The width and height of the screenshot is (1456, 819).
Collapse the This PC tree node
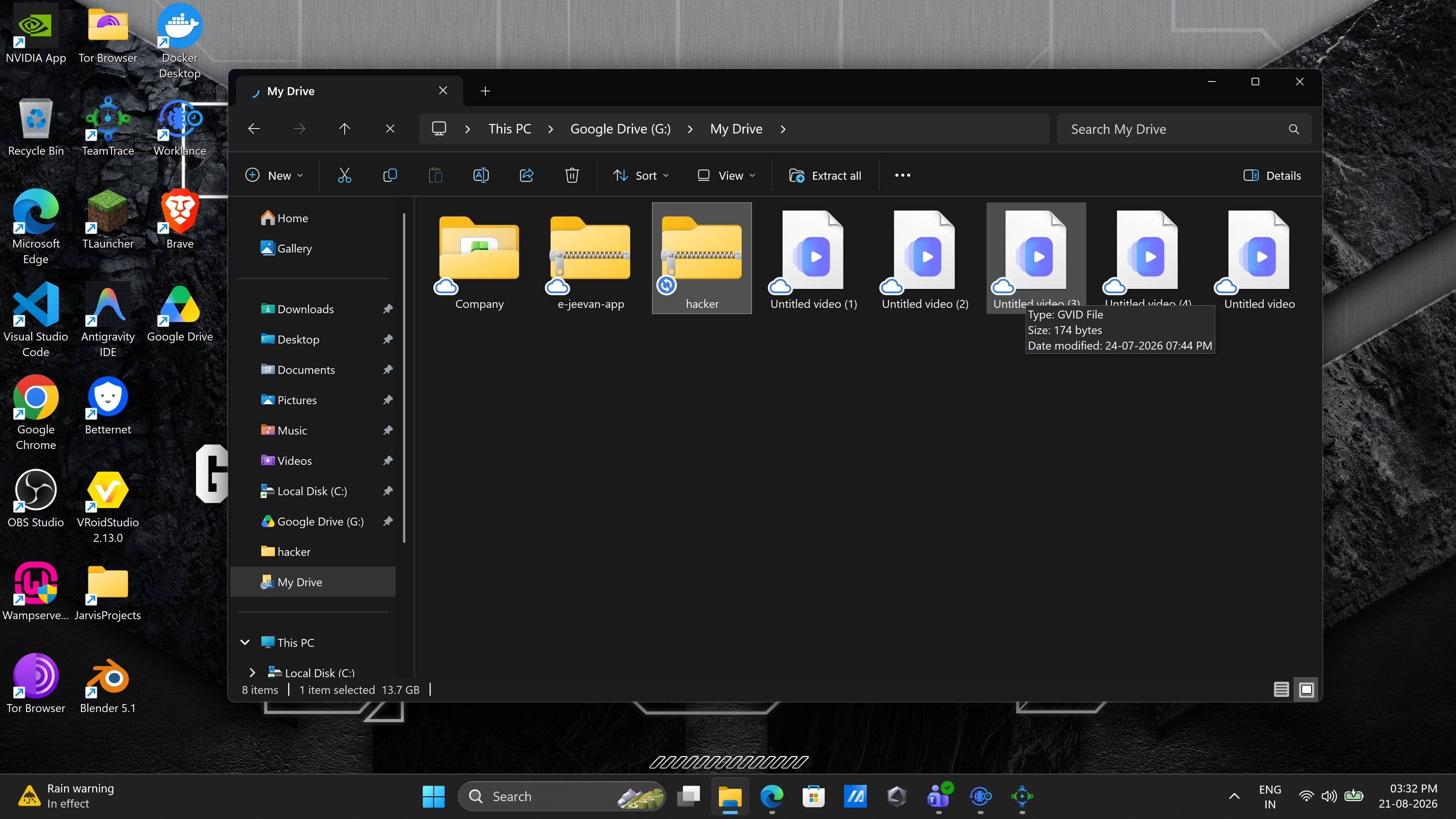[245, 642]
